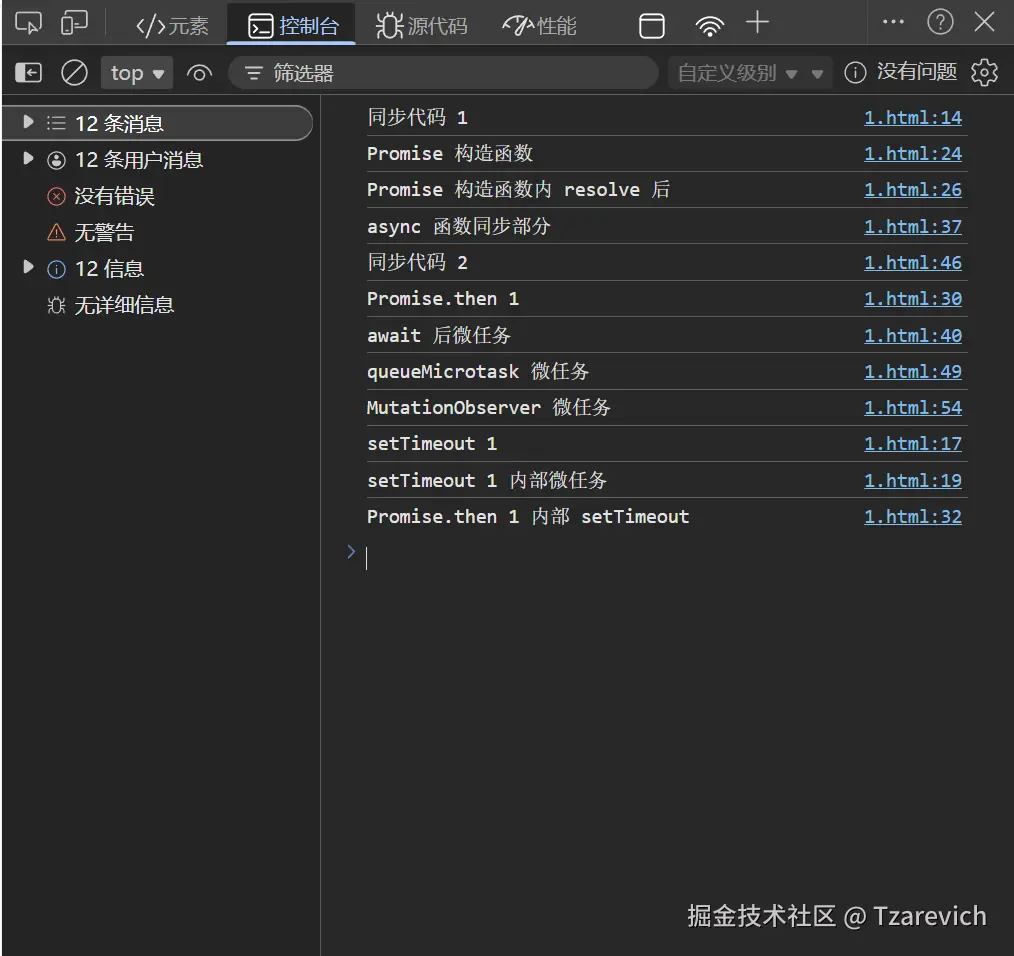1014x956 pixels.
Task: Create a live expression with eye icon
Action: [x=199, y=73]
